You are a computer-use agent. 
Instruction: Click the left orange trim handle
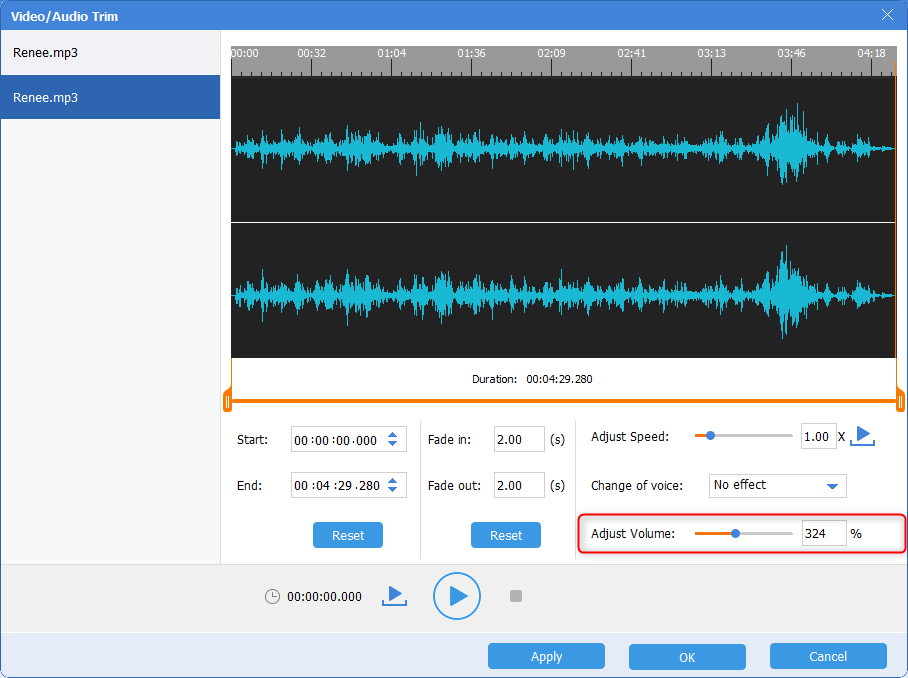228,402
